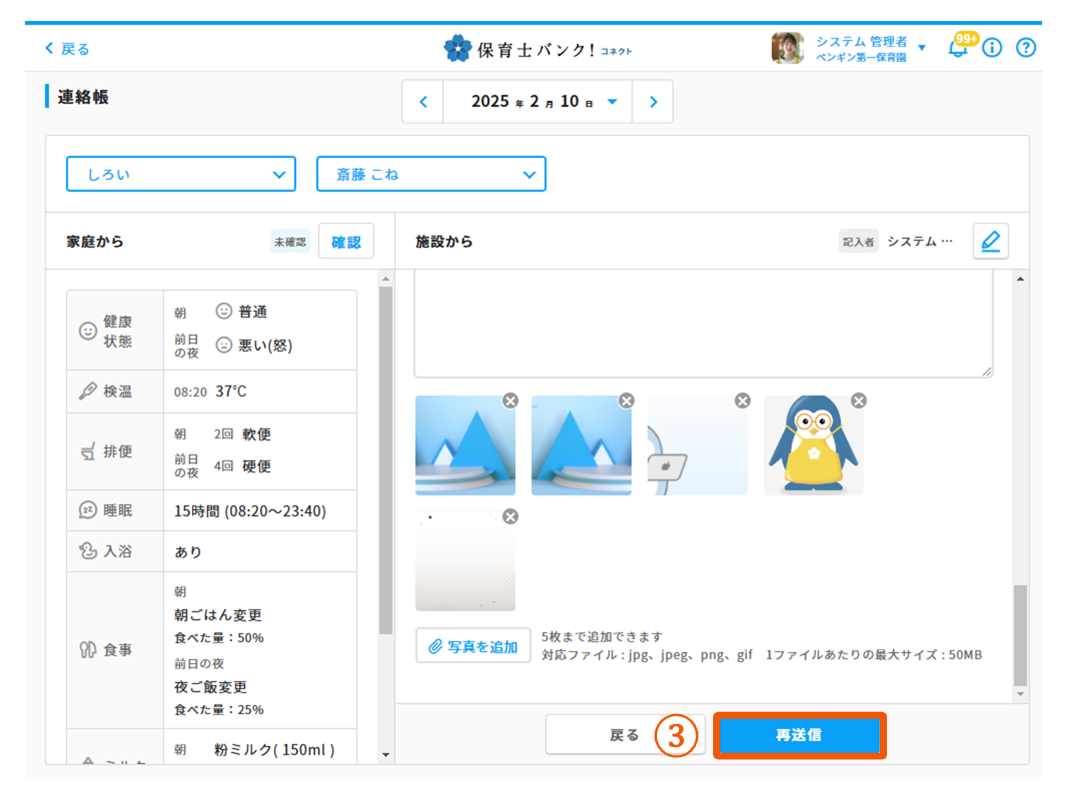The image size is (1067, 800).
Task: Open the 斎藤 こね child dropdown
Action: (x=431, y=174)
